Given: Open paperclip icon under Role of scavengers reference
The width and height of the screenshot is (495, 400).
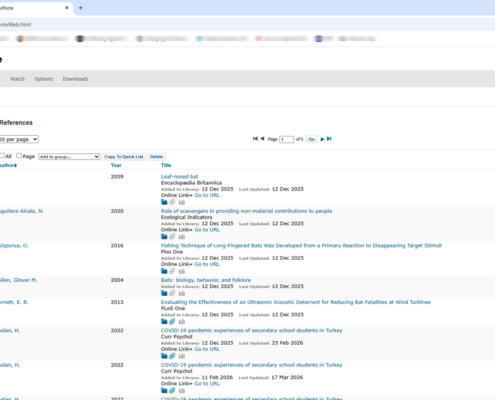Looking at the screenshot, I should click(172, 237).
